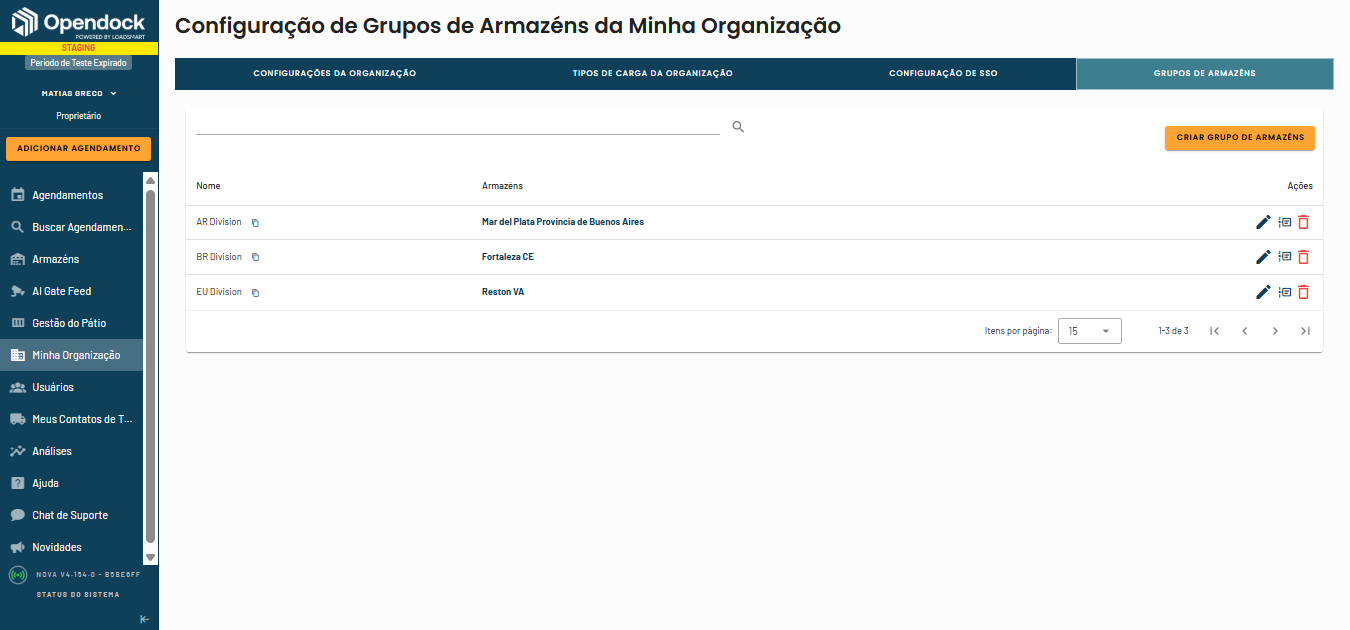Focus the warehouse group search field

tap(458, 126)
